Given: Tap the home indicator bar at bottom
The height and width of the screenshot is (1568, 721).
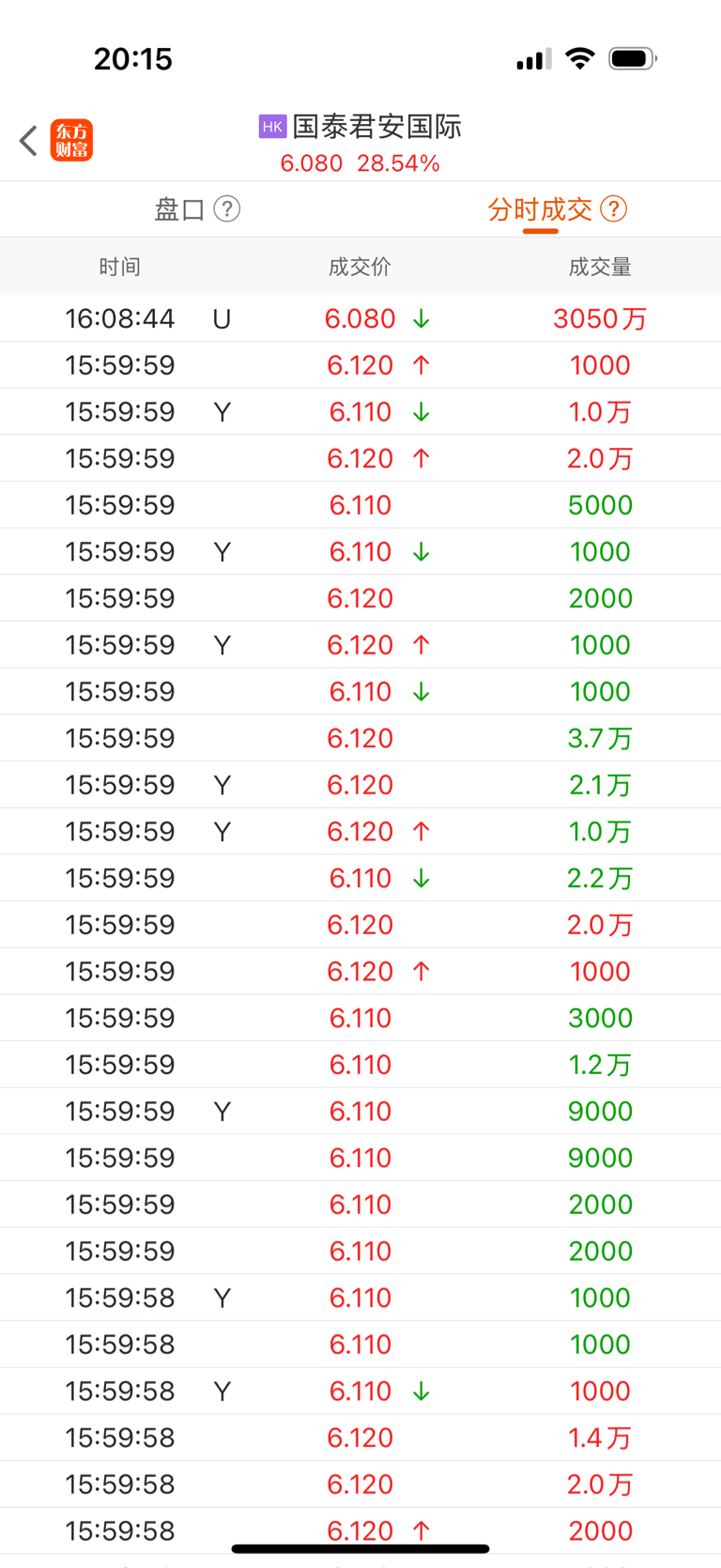Looking at the screenshot, I should tap(360, 1549).
